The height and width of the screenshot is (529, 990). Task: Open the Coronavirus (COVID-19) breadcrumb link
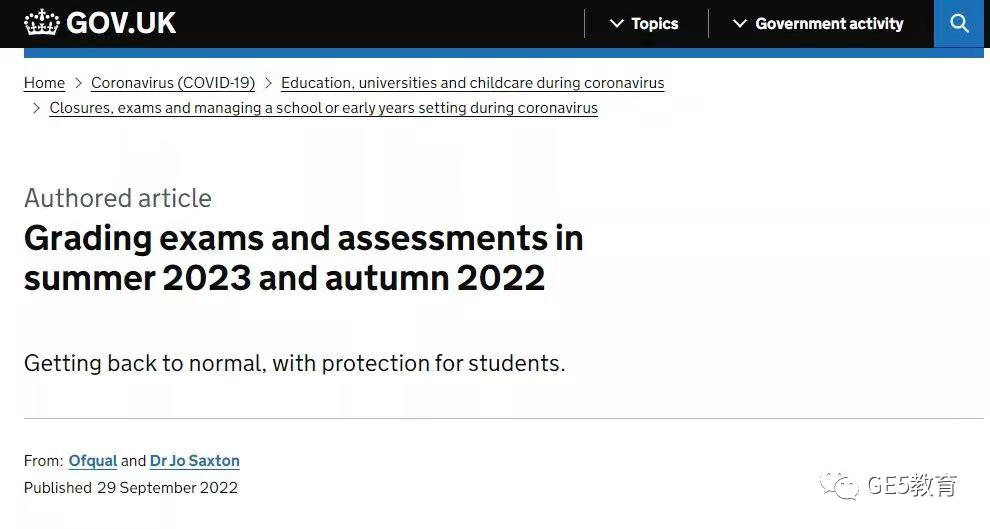pos(173,83)
